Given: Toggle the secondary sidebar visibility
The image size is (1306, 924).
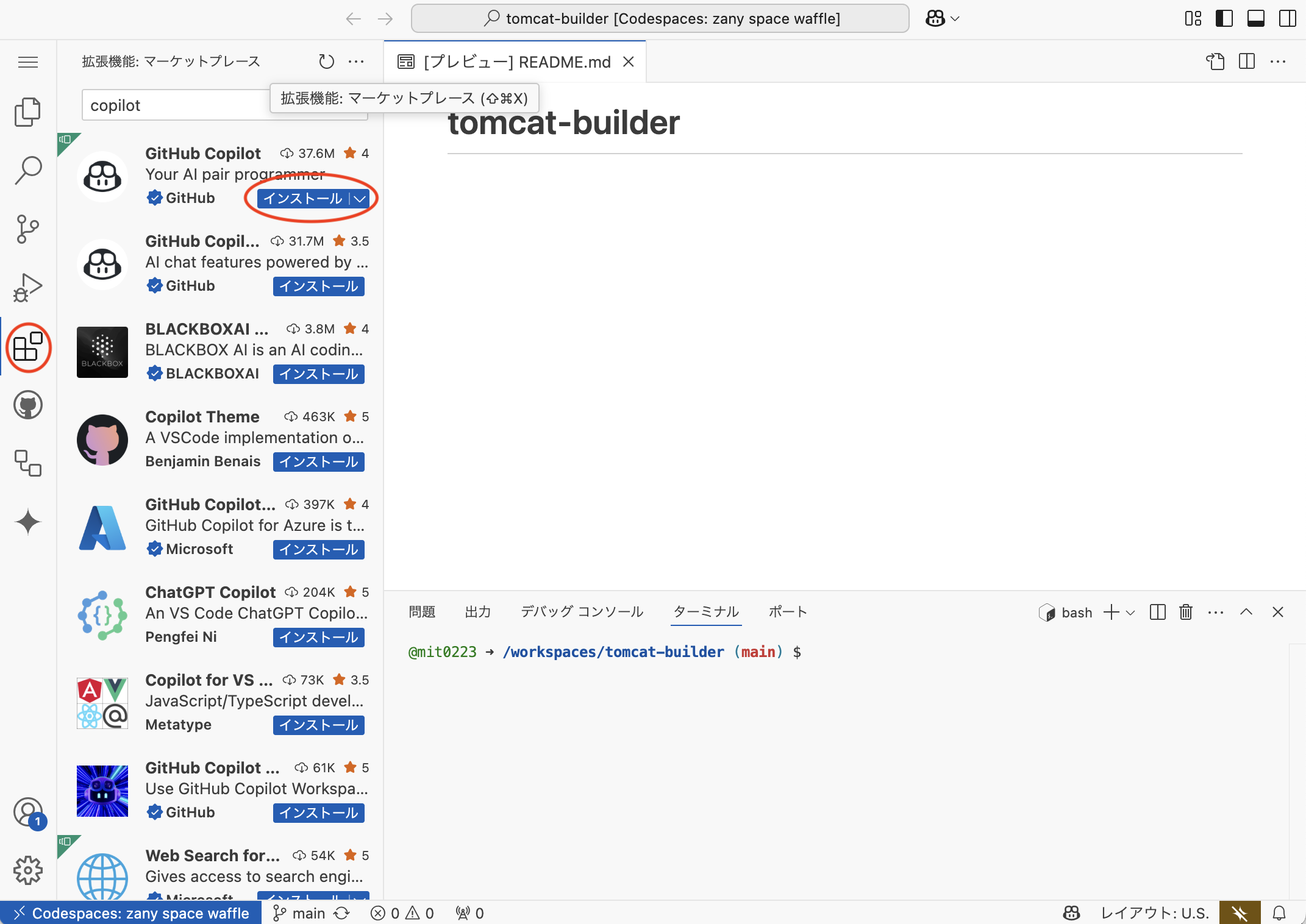Looking at the screenshot, I should [1287, 18].
